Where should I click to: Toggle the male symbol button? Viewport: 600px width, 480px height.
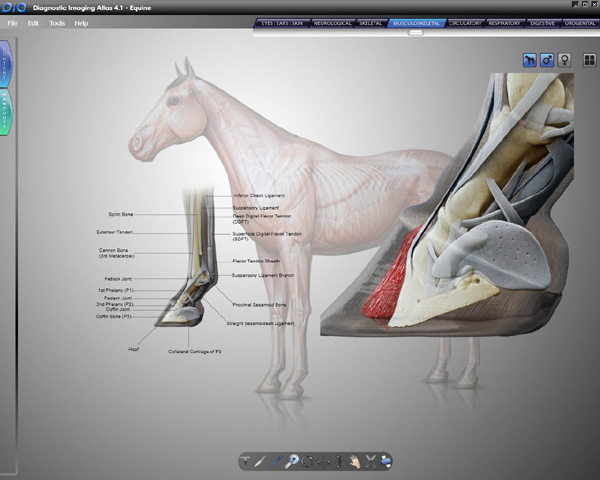pyautogui.click(x=547, y=60)
